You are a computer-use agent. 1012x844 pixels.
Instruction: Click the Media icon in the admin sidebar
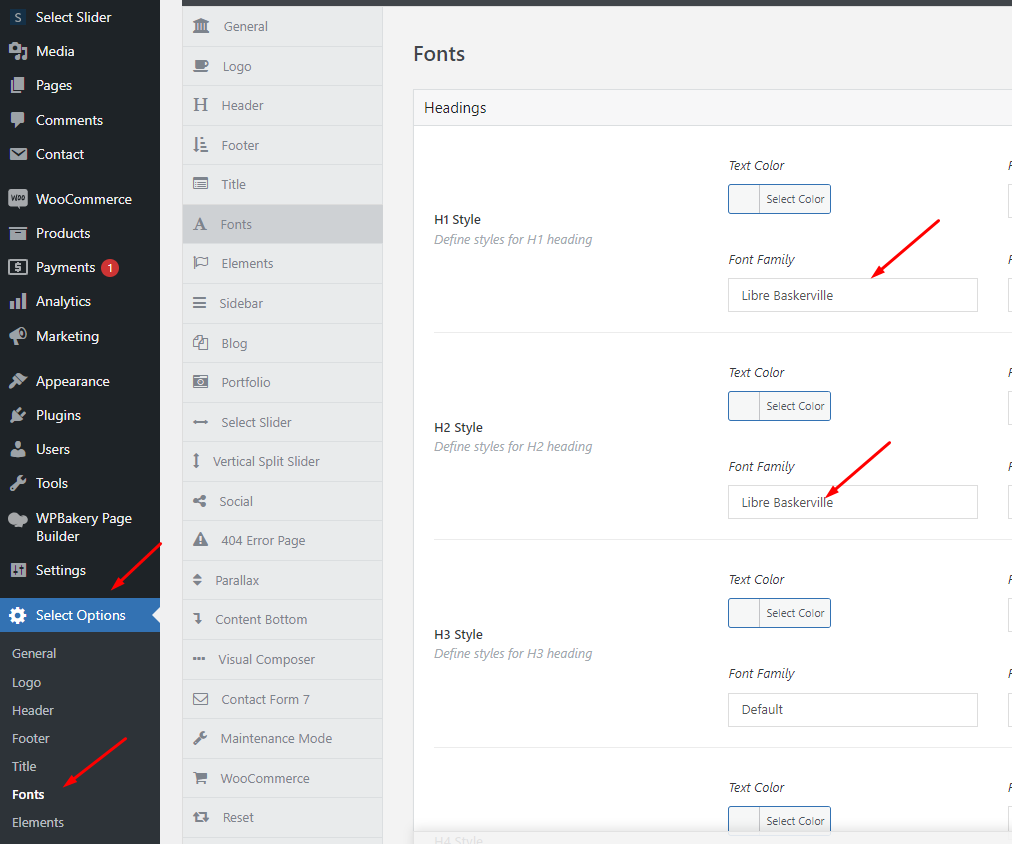click(18, 51)
